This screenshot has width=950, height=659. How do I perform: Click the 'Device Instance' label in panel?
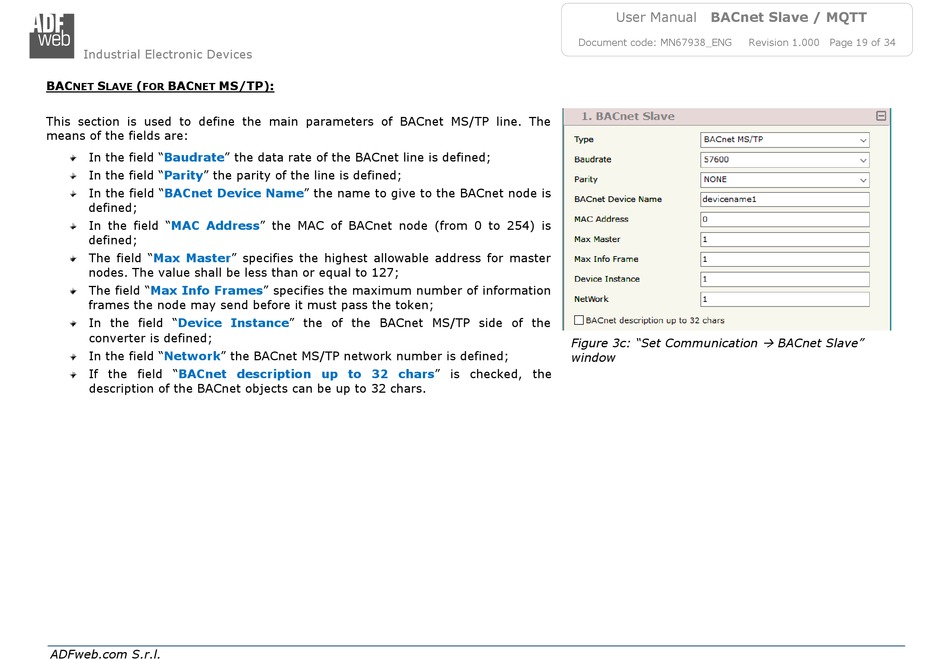point(606,279)
